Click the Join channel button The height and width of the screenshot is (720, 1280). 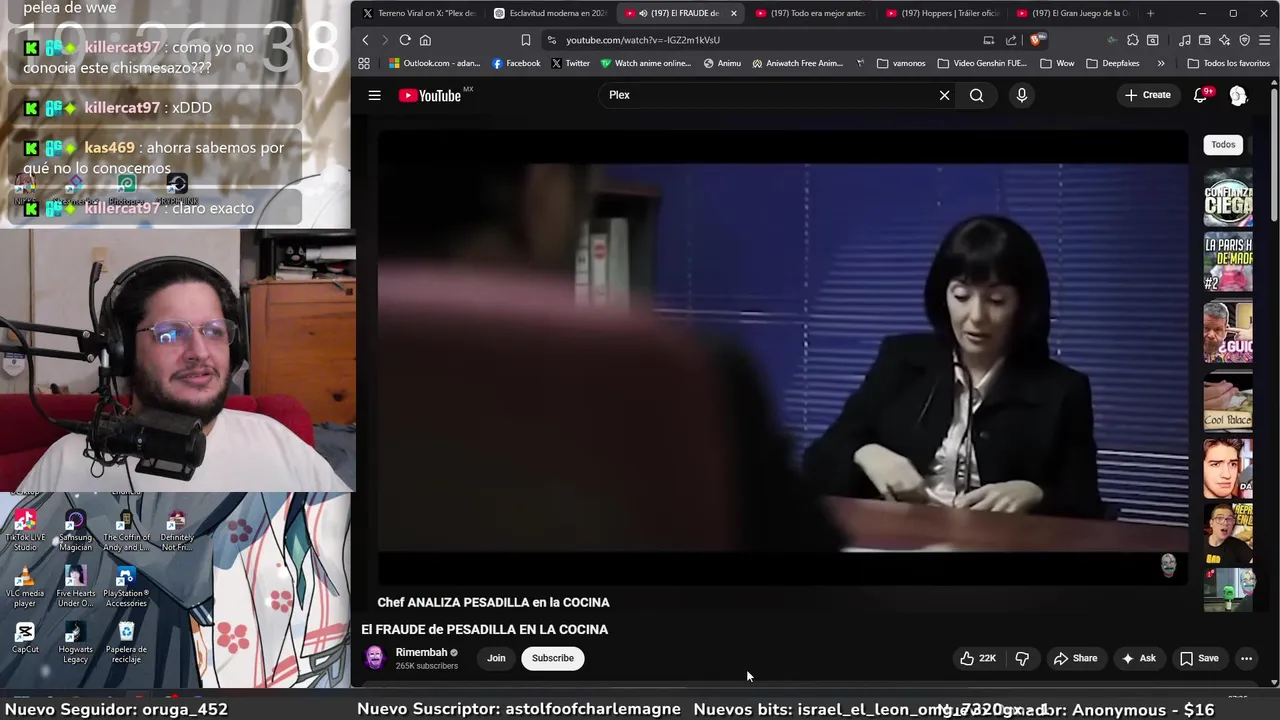(496, 658)
